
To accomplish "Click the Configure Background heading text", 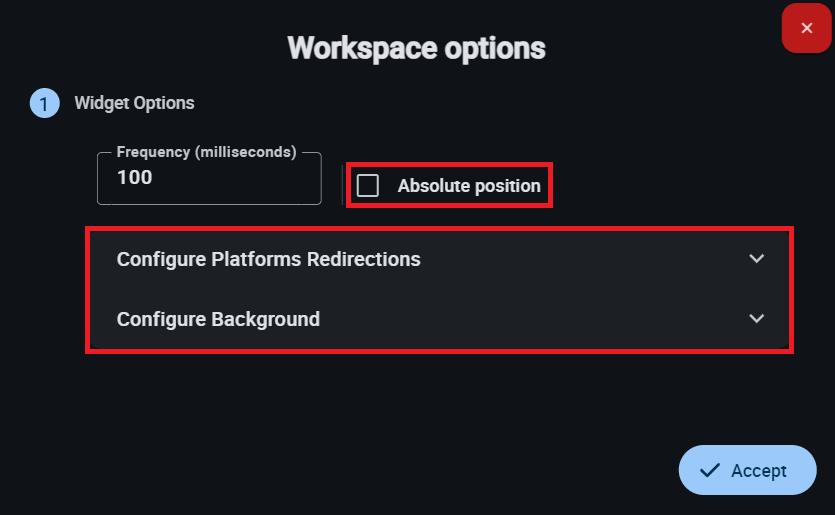I will (218, 319).
